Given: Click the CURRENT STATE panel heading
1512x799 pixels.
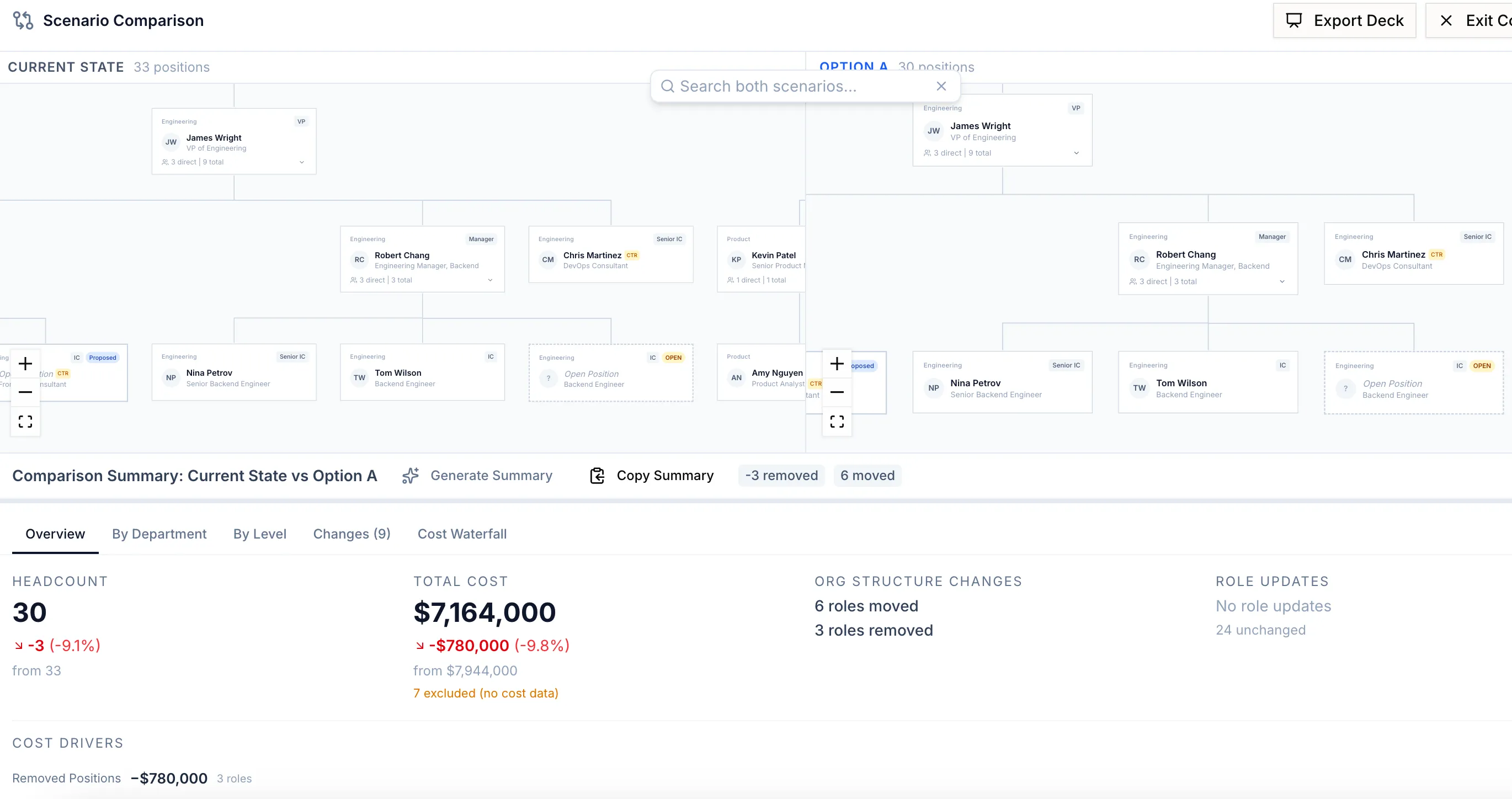Looking at the screenshot, I should (x=66, y=67).
